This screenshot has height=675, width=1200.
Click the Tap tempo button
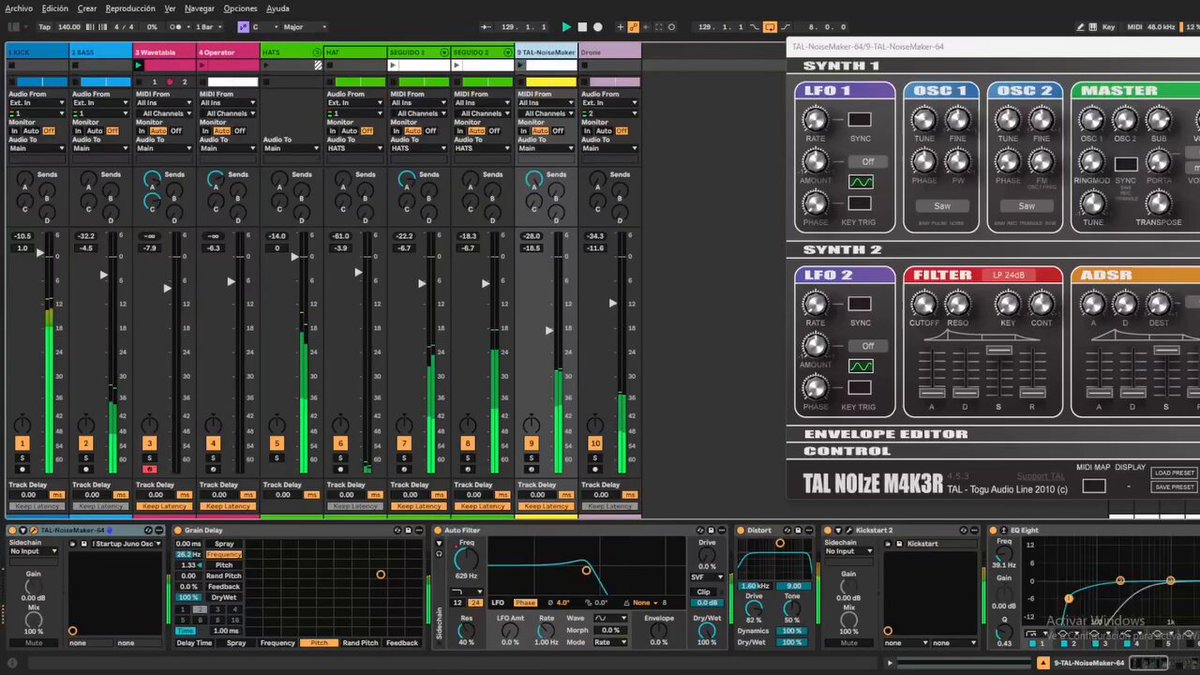click(x=45, y=27)
